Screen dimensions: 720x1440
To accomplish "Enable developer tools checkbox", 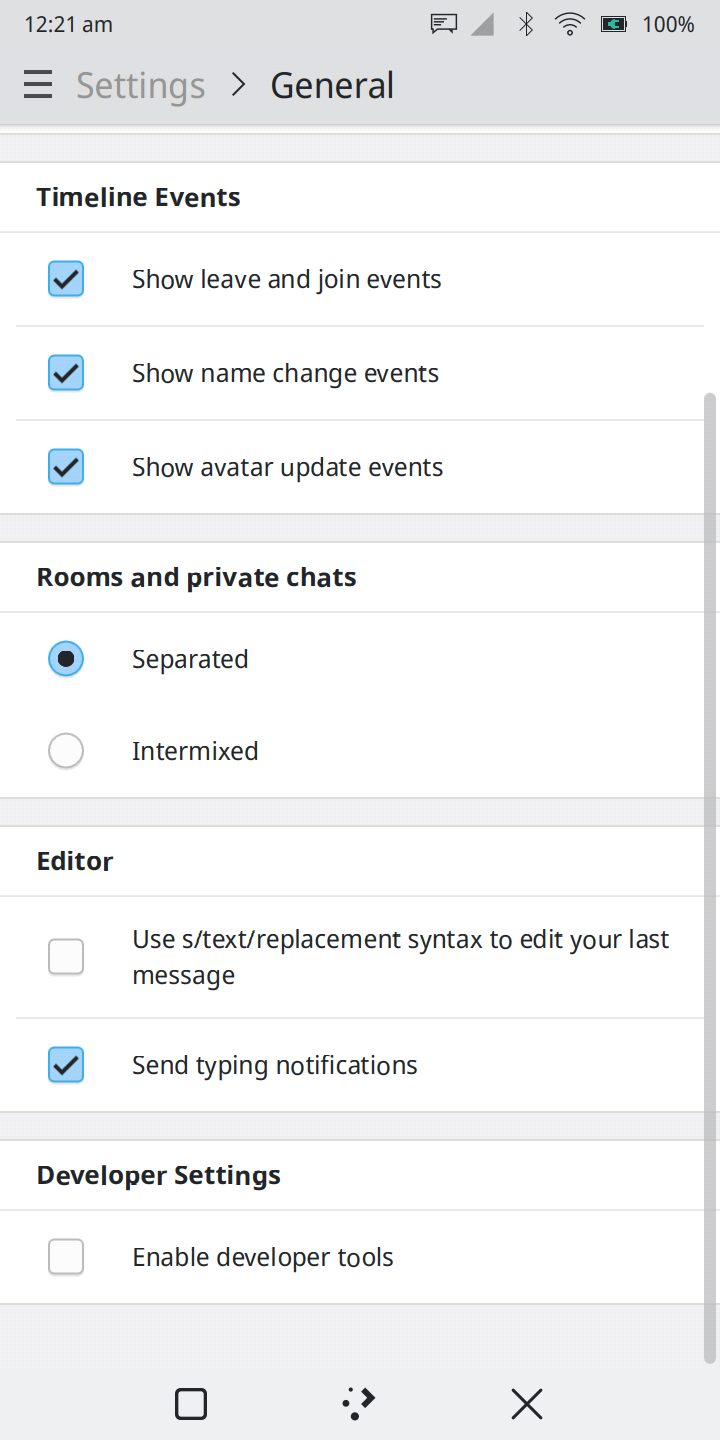I will point(66,1257).
